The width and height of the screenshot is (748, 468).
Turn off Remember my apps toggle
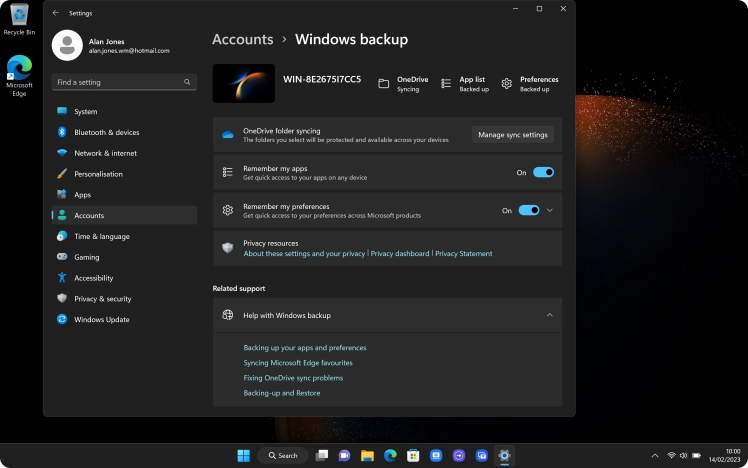[543, 172]
